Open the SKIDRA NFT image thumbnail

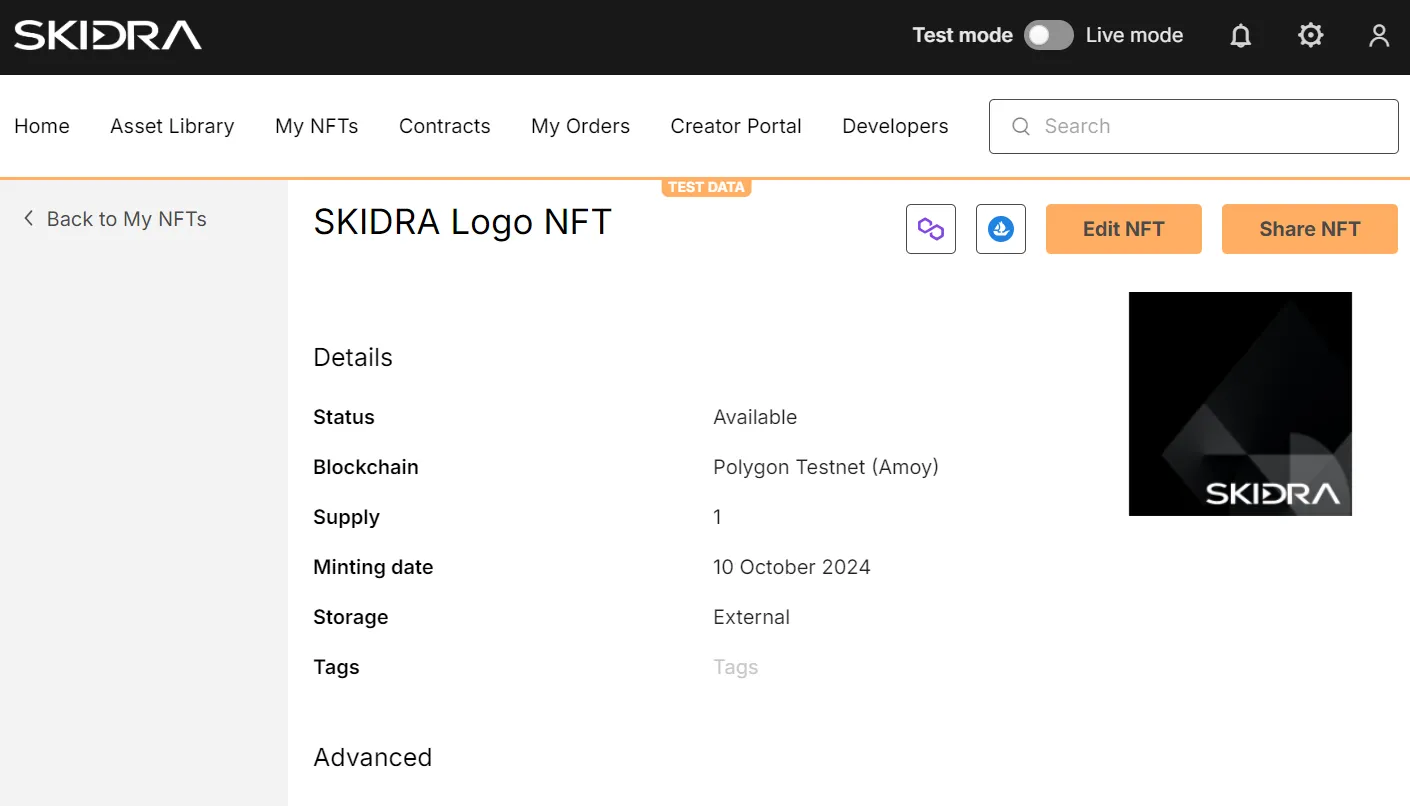pyautogui.click(x=1240, y=404)
